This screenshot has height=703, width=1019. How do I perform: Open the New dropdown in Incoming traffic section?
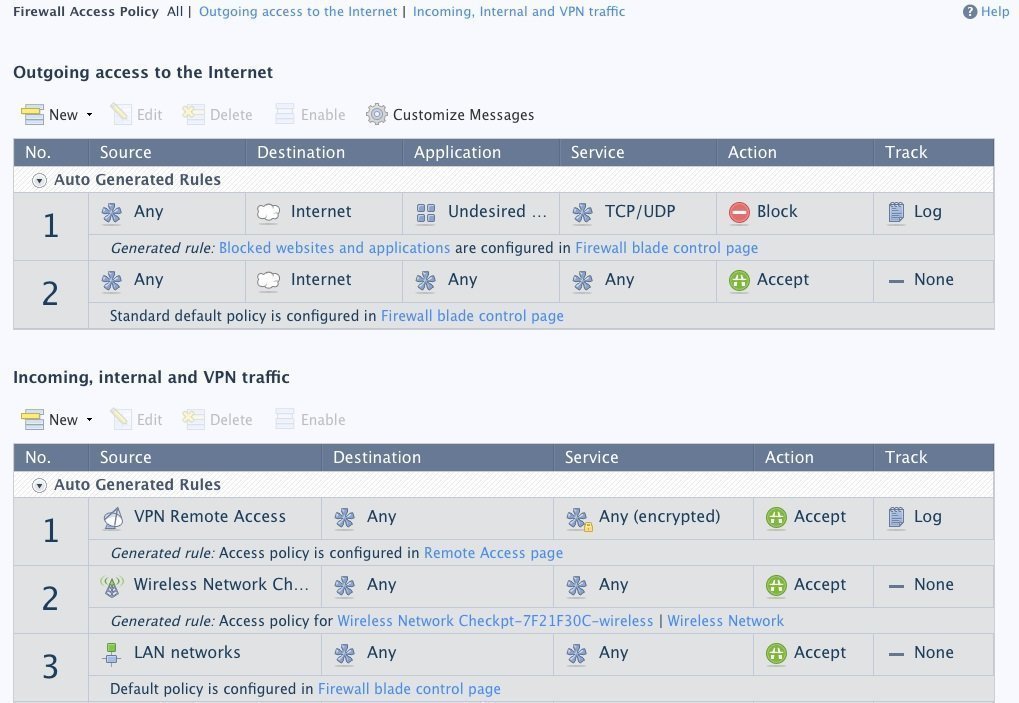click(89, 420)
